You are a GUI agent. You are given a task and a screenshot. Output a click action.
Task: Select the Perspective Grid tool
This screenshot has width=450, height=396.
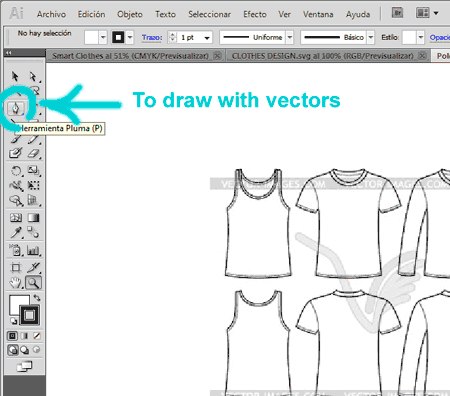point(33,200)
